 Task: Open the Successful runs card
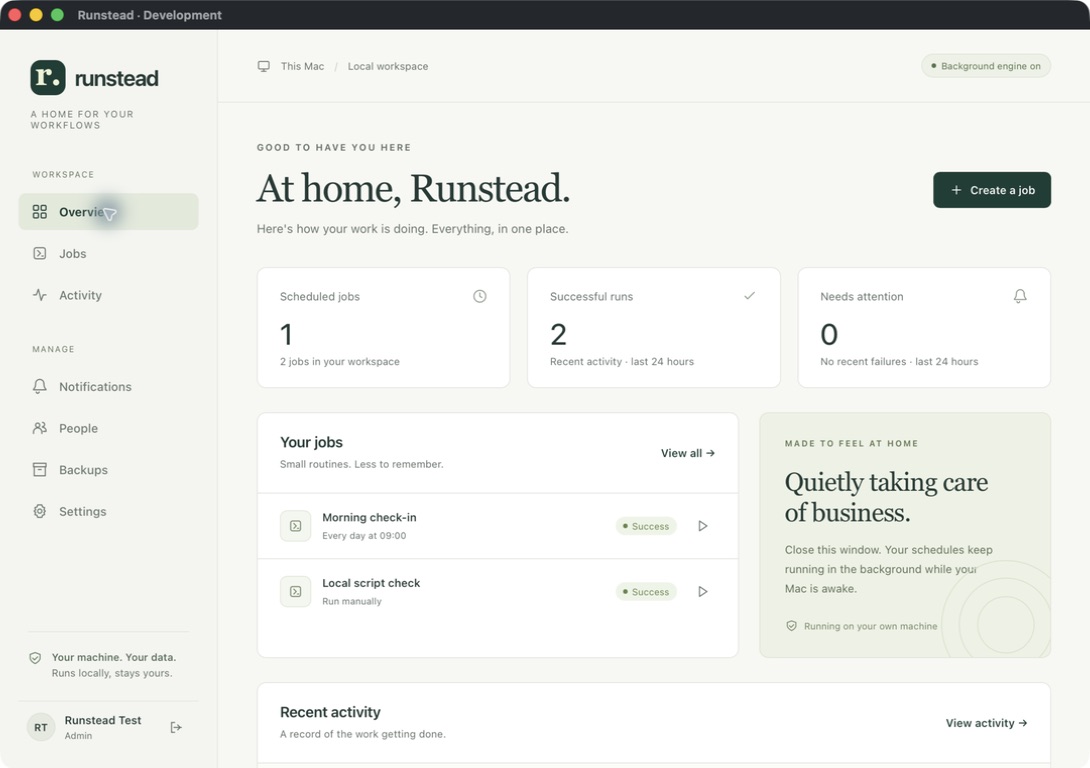(x=654, y=327)
